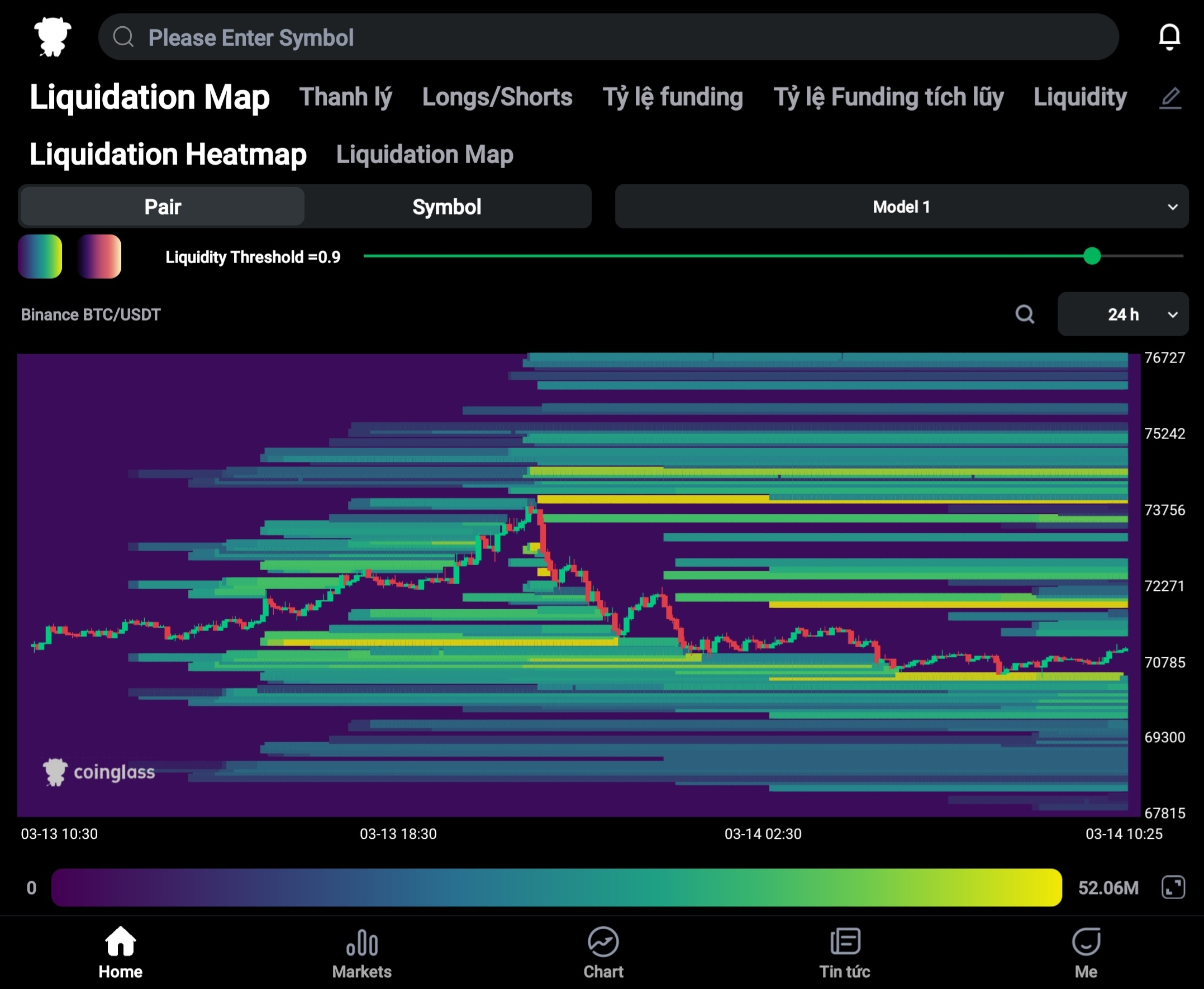
Task: Open the Me profile icon
Action: [x=1086, y=943]
